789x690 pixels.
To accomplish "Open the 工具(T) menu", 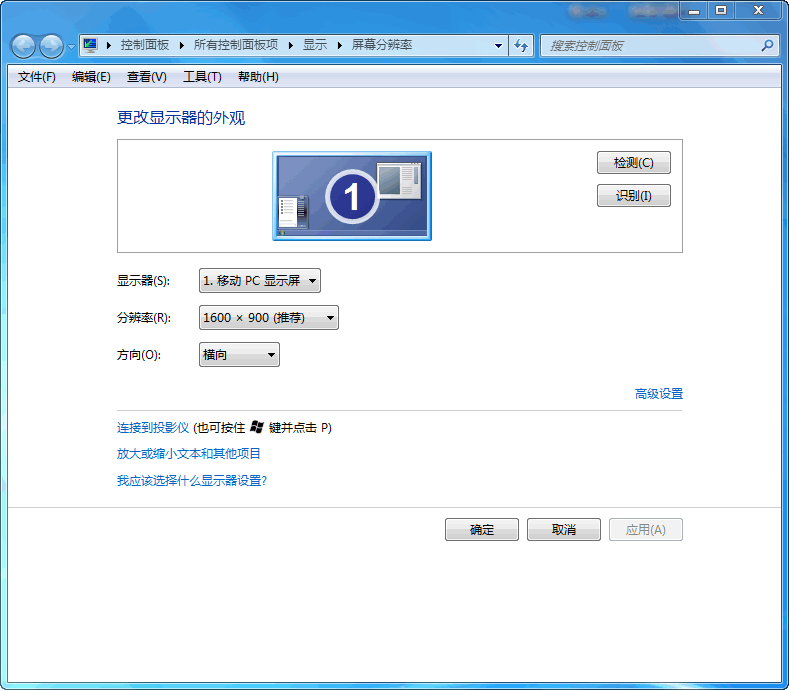I will click(201, 77).
